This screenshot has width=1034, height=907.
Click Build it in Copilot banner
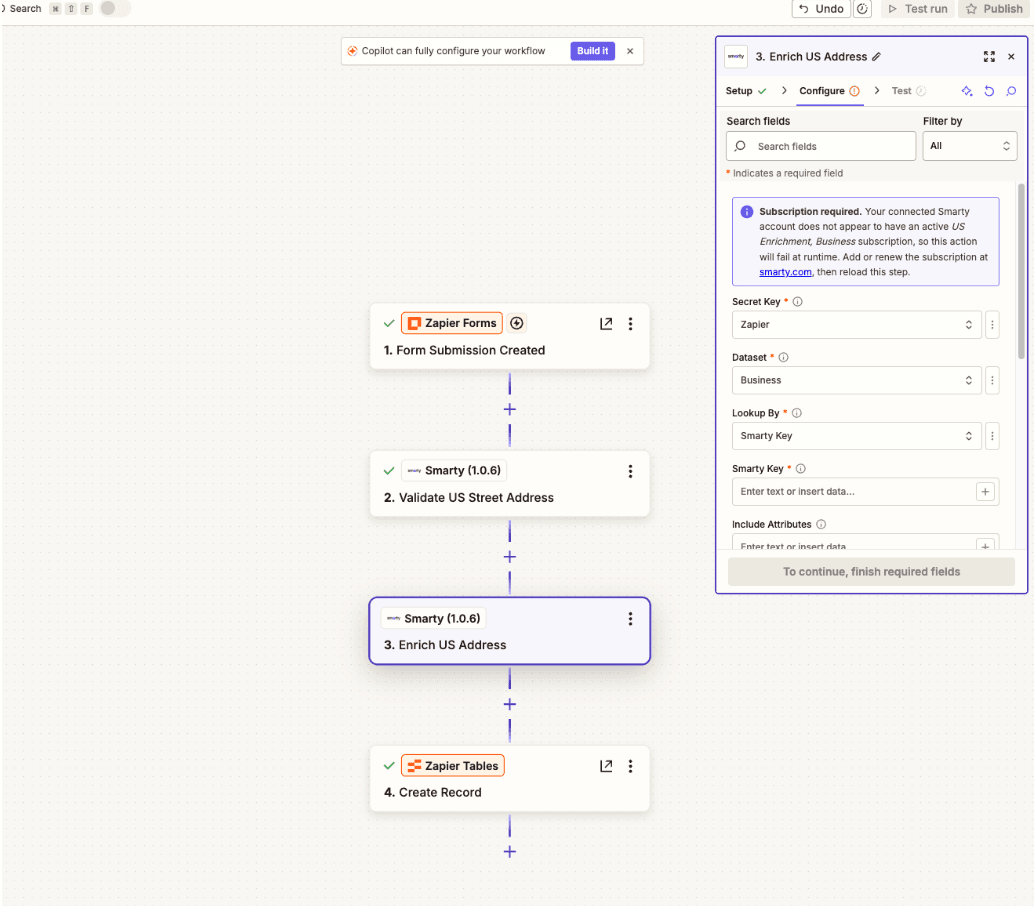tap(592, 51)
